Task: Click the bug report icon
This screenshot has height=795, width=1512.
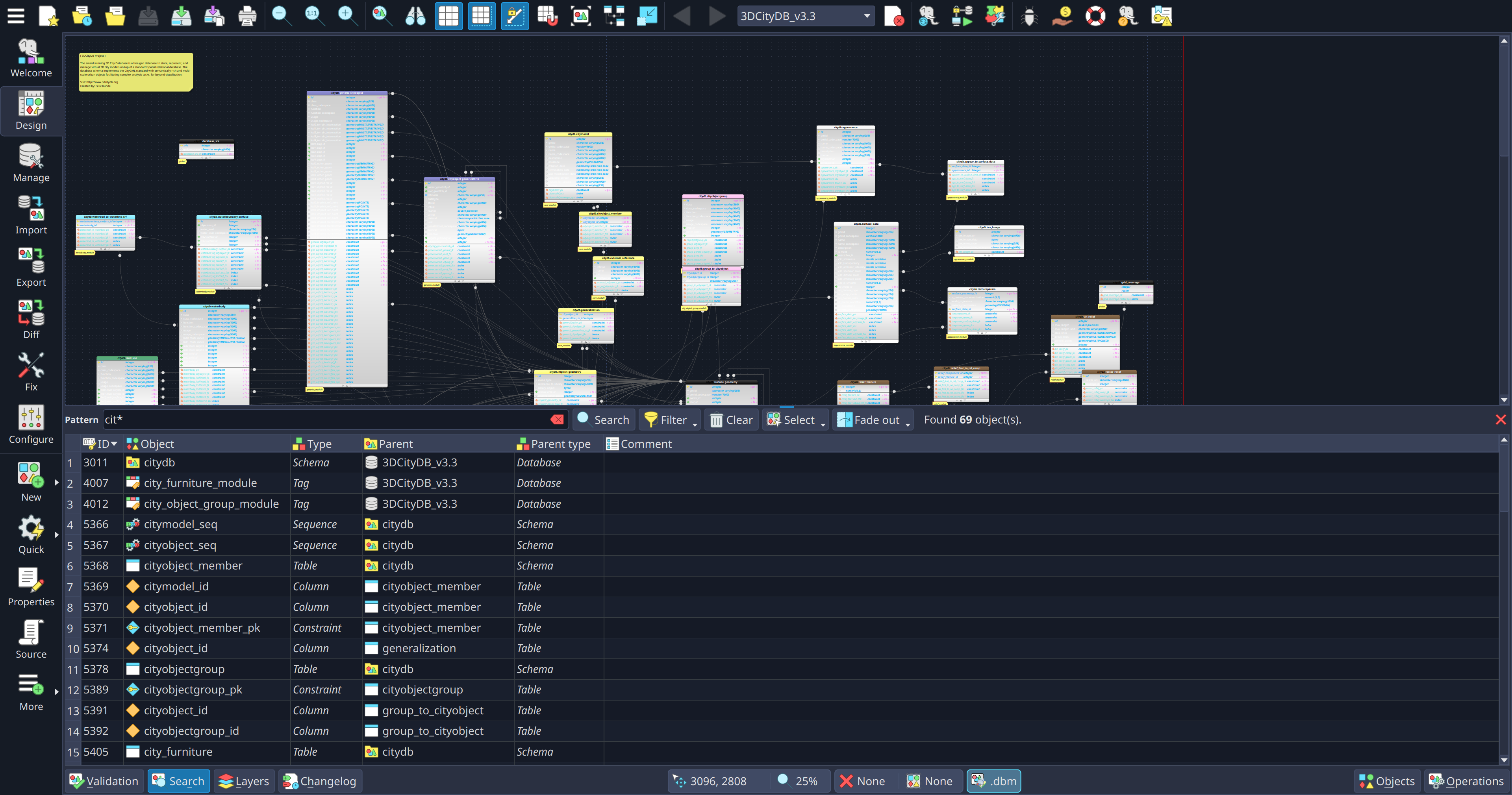Action: pyautogui.click(x=1029, y=16)
